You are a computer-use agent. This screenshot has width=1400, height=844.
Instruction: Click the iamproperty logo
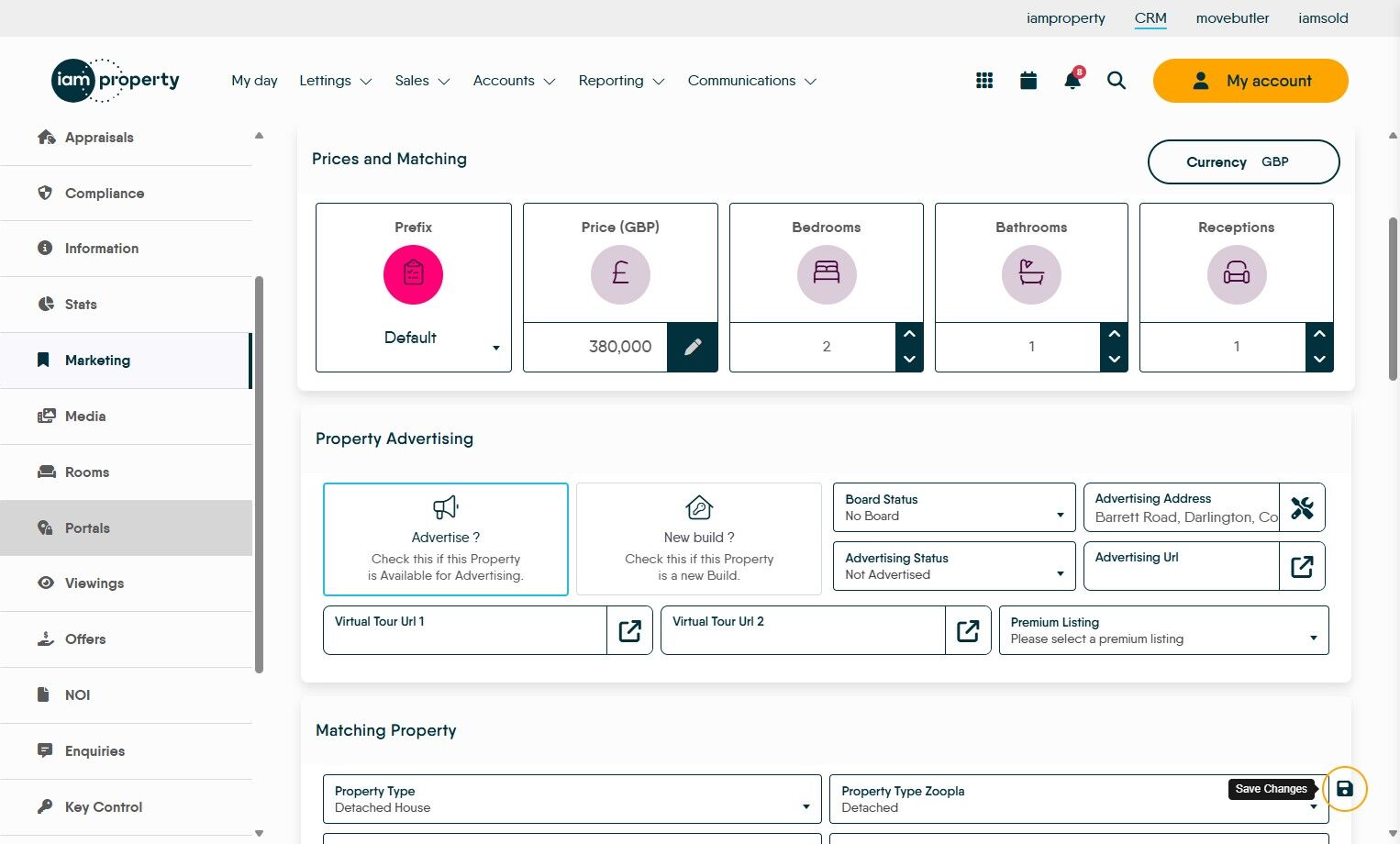tap(116, 81)
